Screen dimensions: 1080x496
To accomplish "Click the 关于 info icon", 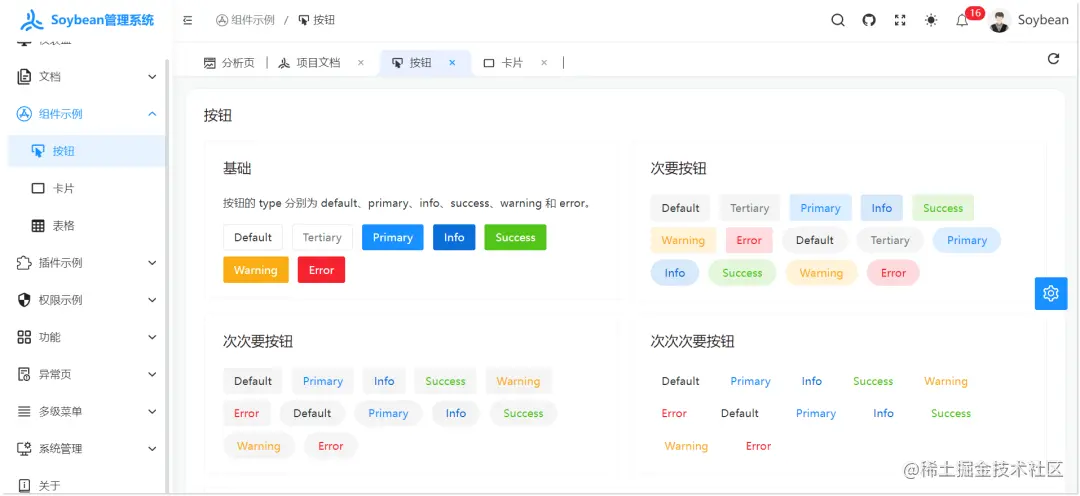I will click(x=24, y=486).
